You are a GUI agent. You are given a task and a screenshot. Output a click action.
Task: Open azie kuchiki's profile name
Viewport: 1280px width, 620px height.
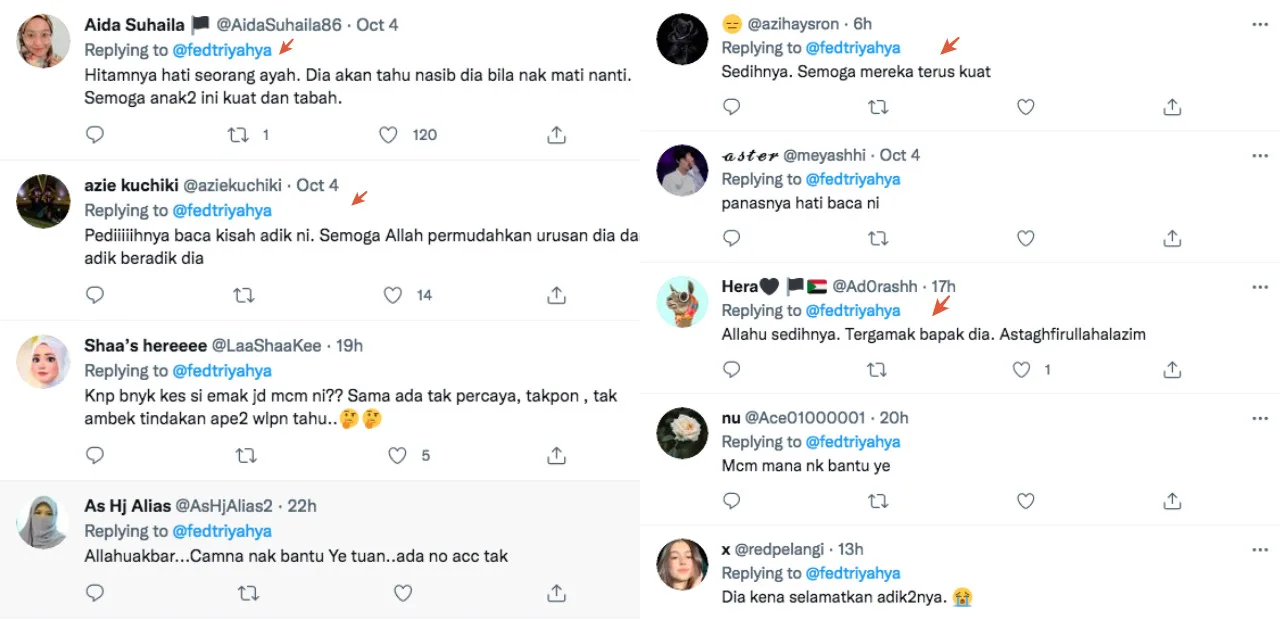[131, 185]
